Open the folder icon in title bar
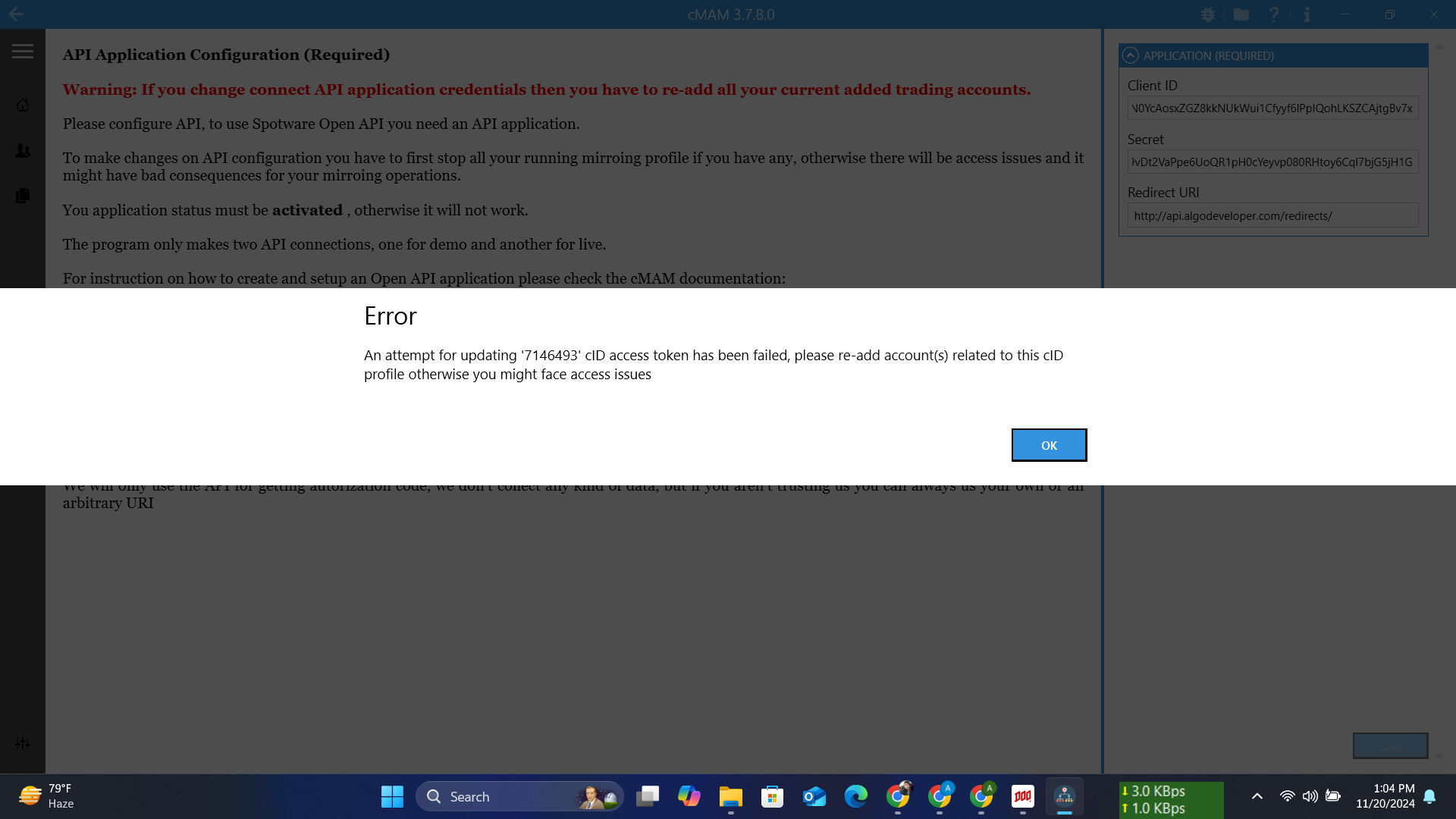1456x819 pixels. click(1241, 14)
